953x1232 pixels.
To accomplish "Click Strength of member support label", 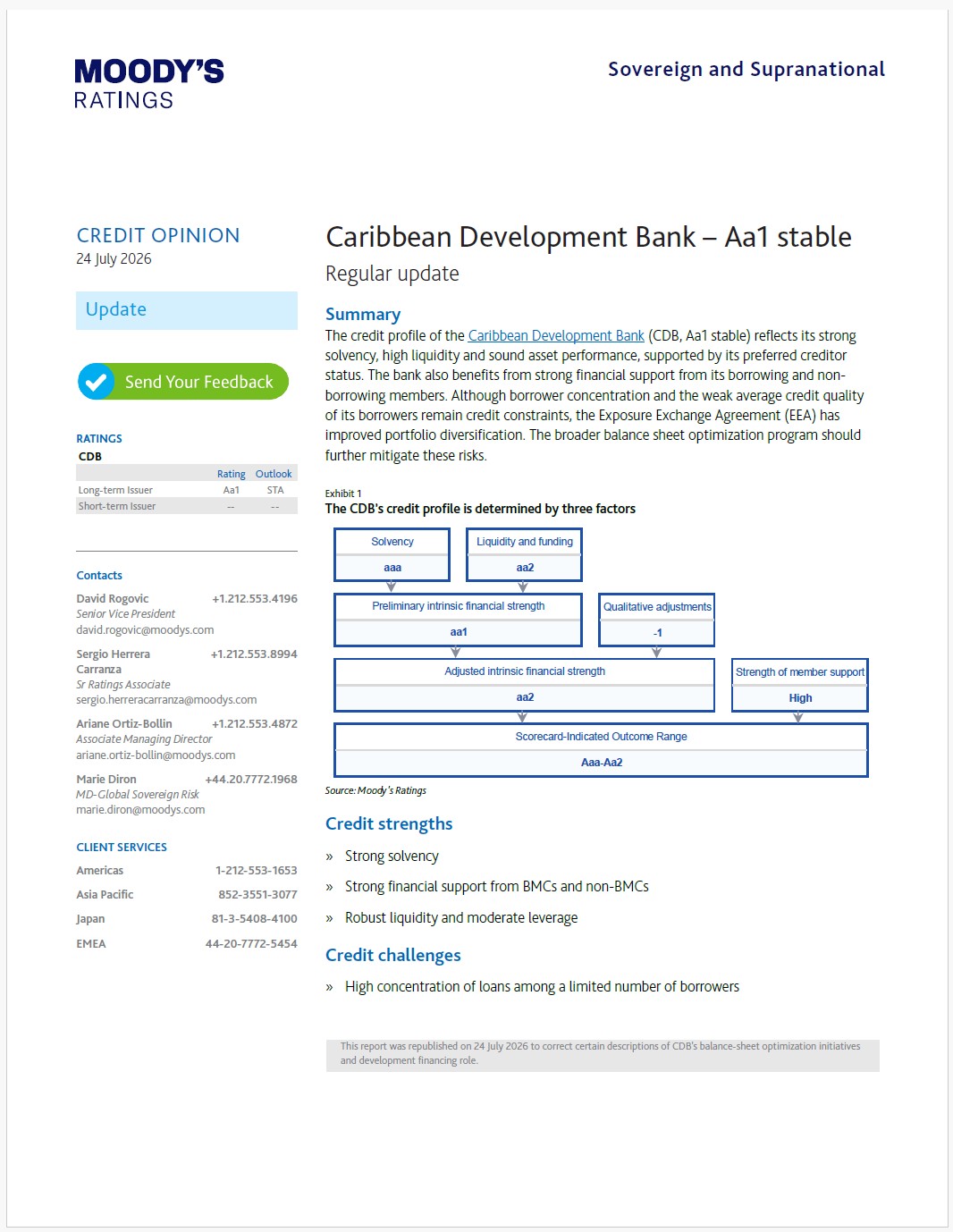I will pos(800,672).
